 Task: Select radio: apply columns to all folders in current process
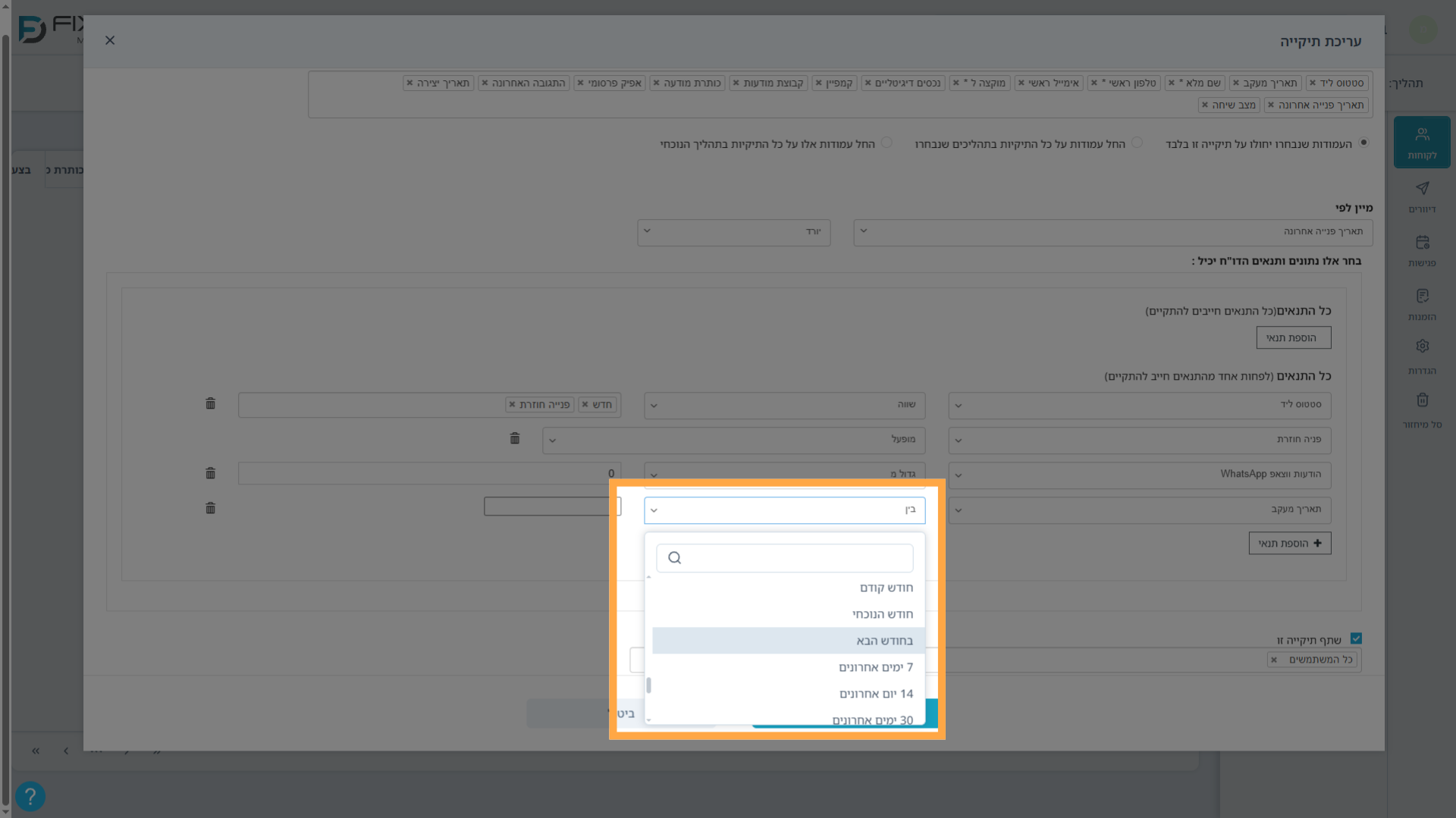886,143
